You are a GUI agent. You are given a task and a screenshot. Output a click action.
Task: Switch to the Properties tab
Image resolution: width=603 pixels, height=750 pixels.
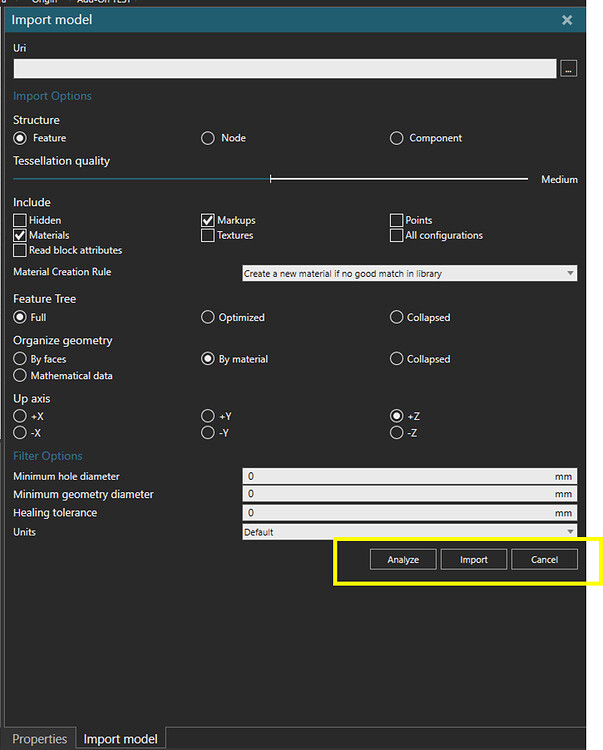pos(40,739)
